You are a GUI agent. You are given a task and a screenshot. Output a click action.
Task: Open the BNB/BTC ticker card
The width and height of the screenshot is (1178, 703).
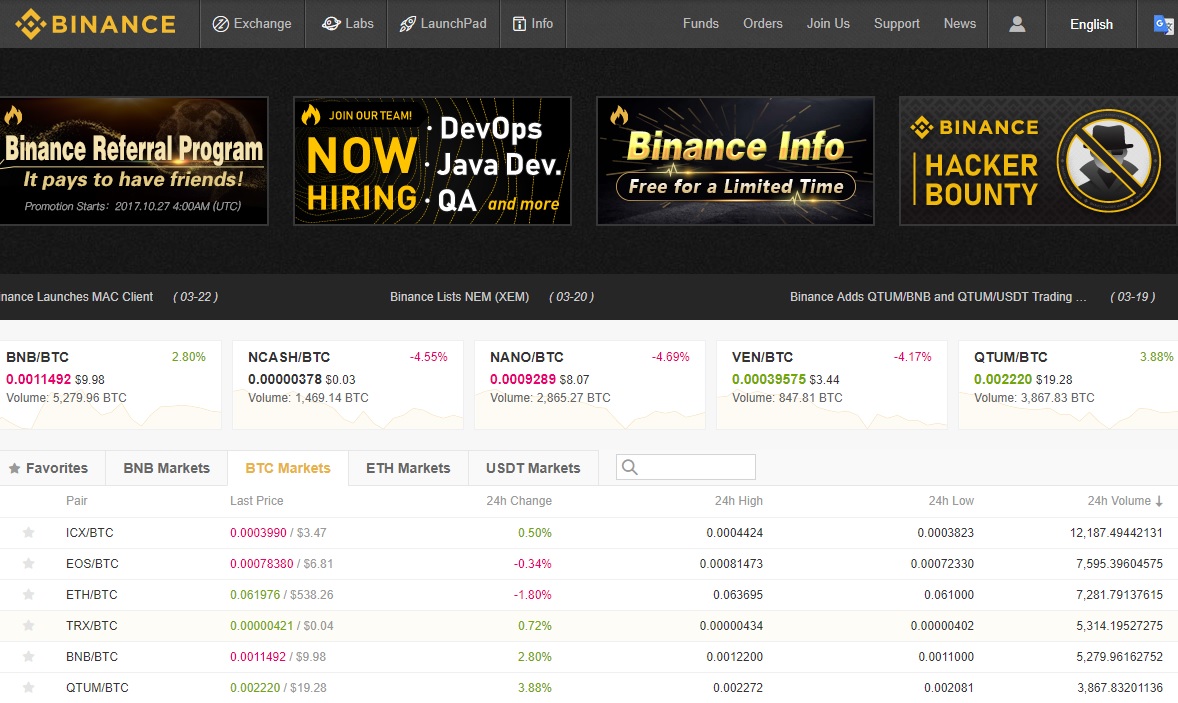pyautogui.click(x=110, y=385)
